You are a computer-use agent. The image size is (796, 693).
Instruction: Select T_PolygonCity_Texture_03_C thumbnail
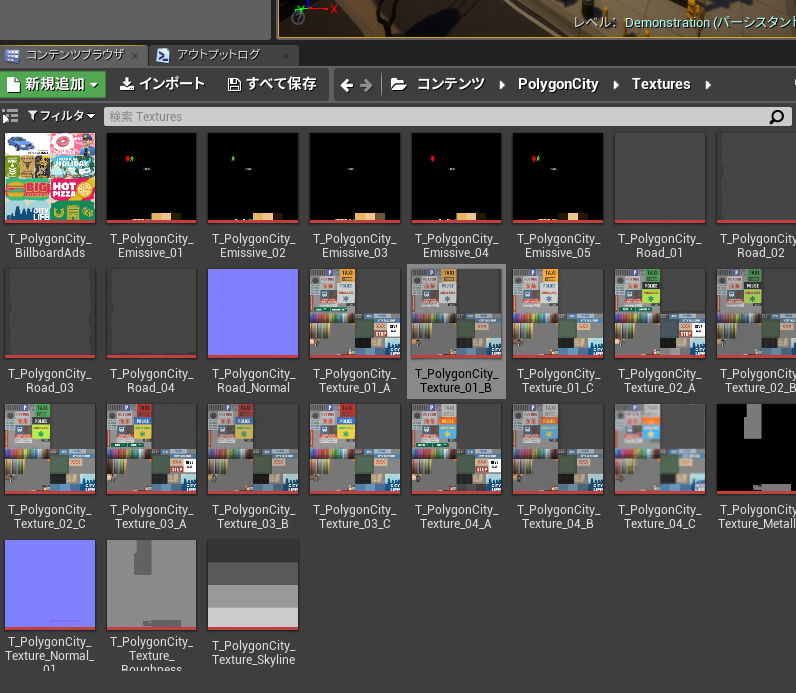[x=355, y=449]
